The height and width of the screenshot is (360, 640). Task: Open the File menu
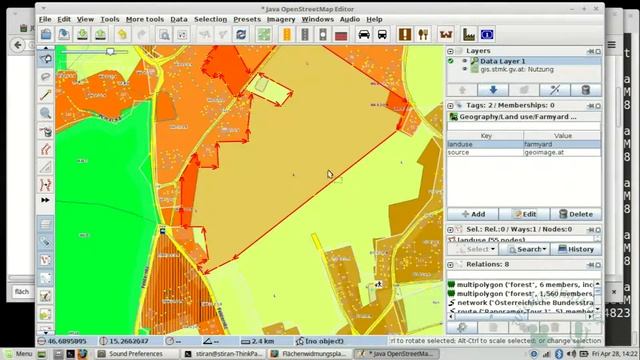[x=45, y=19]
